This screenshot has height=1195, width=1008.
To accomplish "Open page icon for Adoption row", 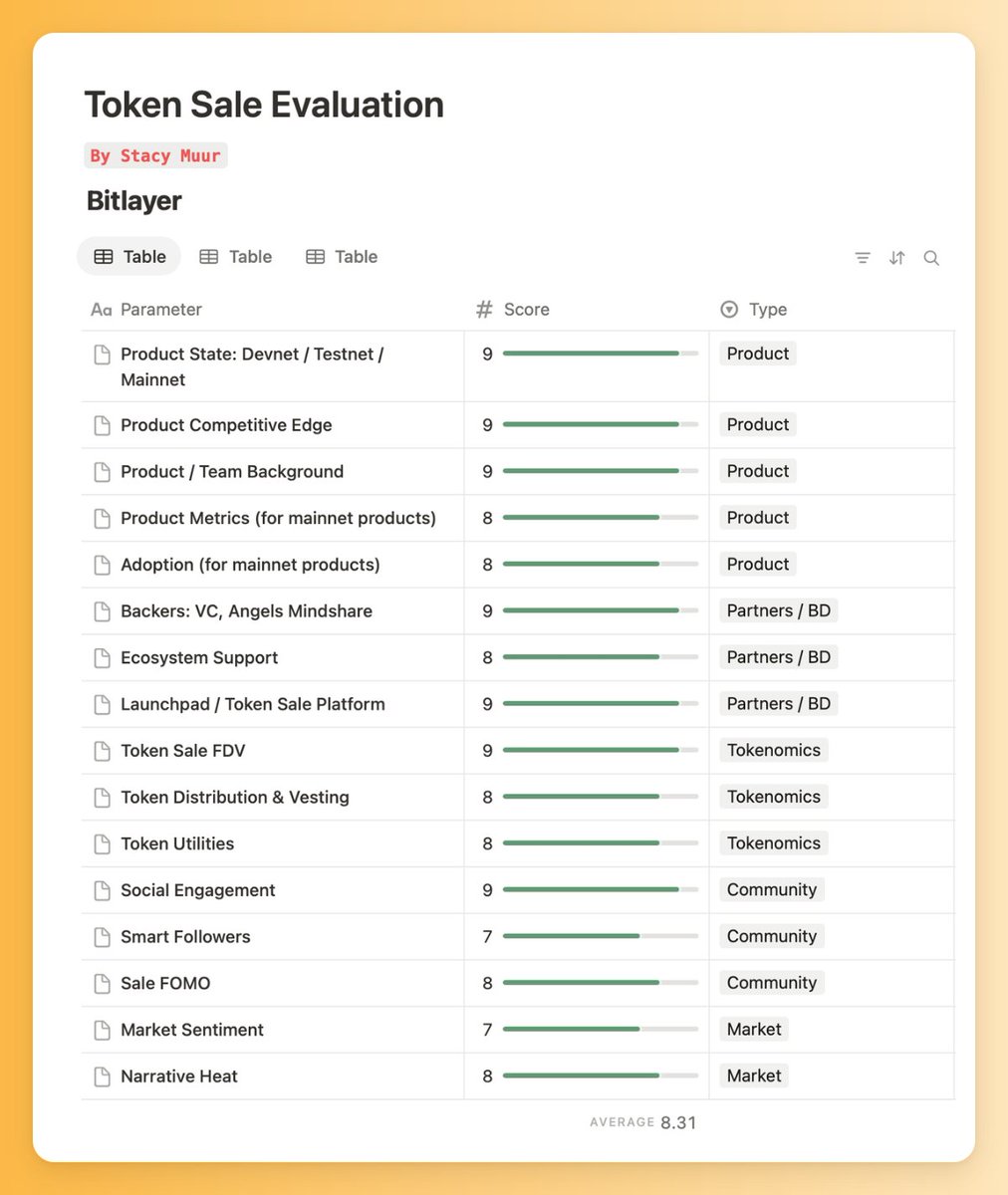I will click(x=102, y=565).
